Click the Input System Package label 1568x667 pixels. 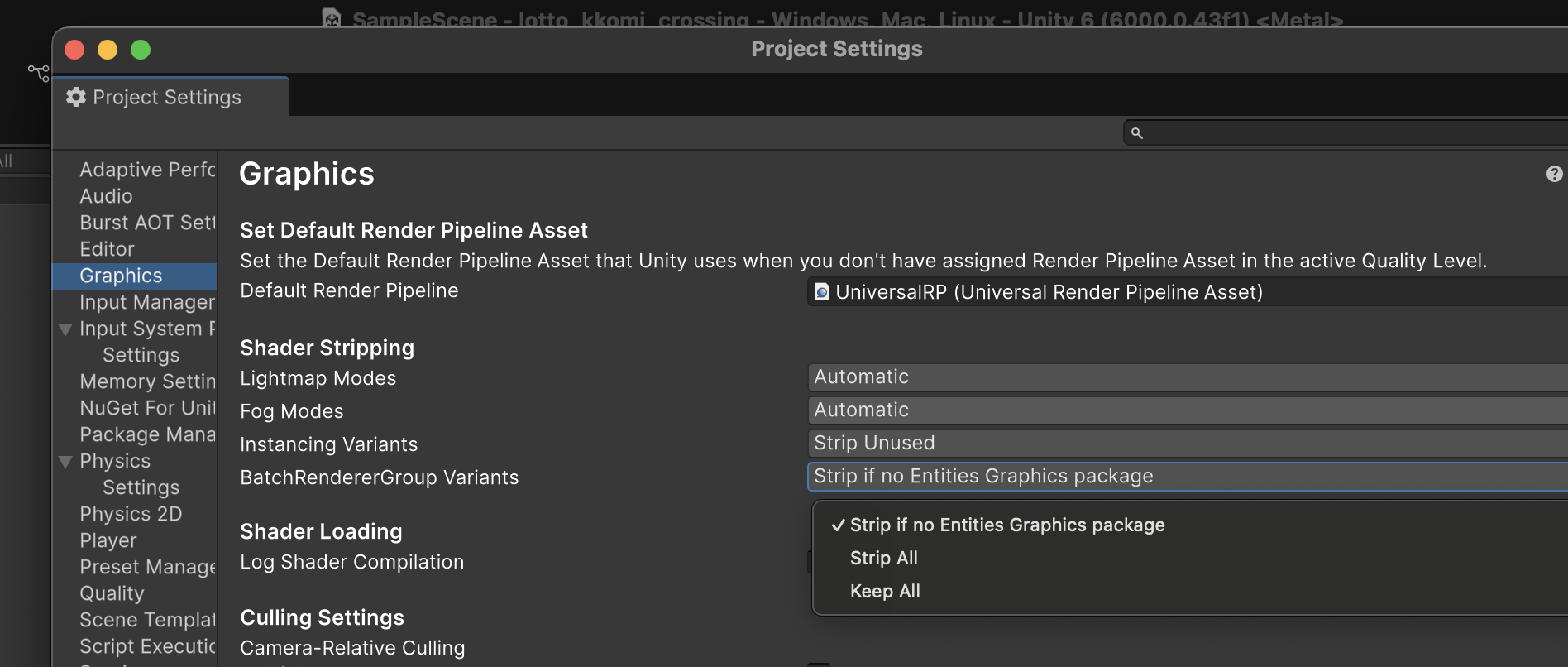click(x=147, y=329)
